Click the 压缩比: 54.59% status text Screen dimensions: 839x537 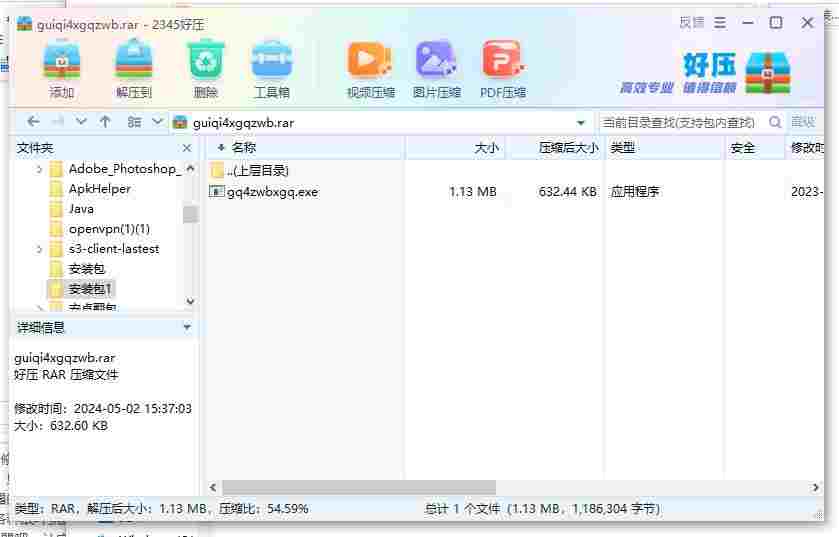click(x=263, y=509)
